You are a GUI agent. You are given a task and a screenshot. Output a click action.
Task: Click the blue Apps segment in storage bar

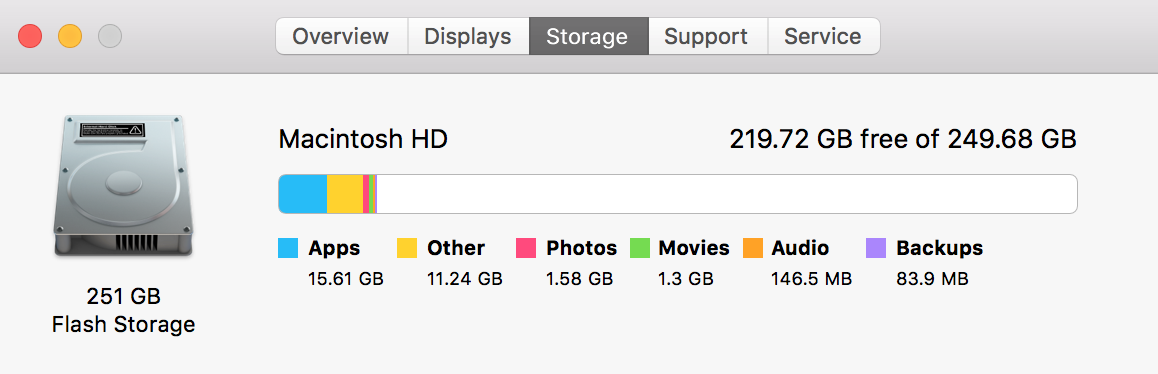(x=303, y=194)
